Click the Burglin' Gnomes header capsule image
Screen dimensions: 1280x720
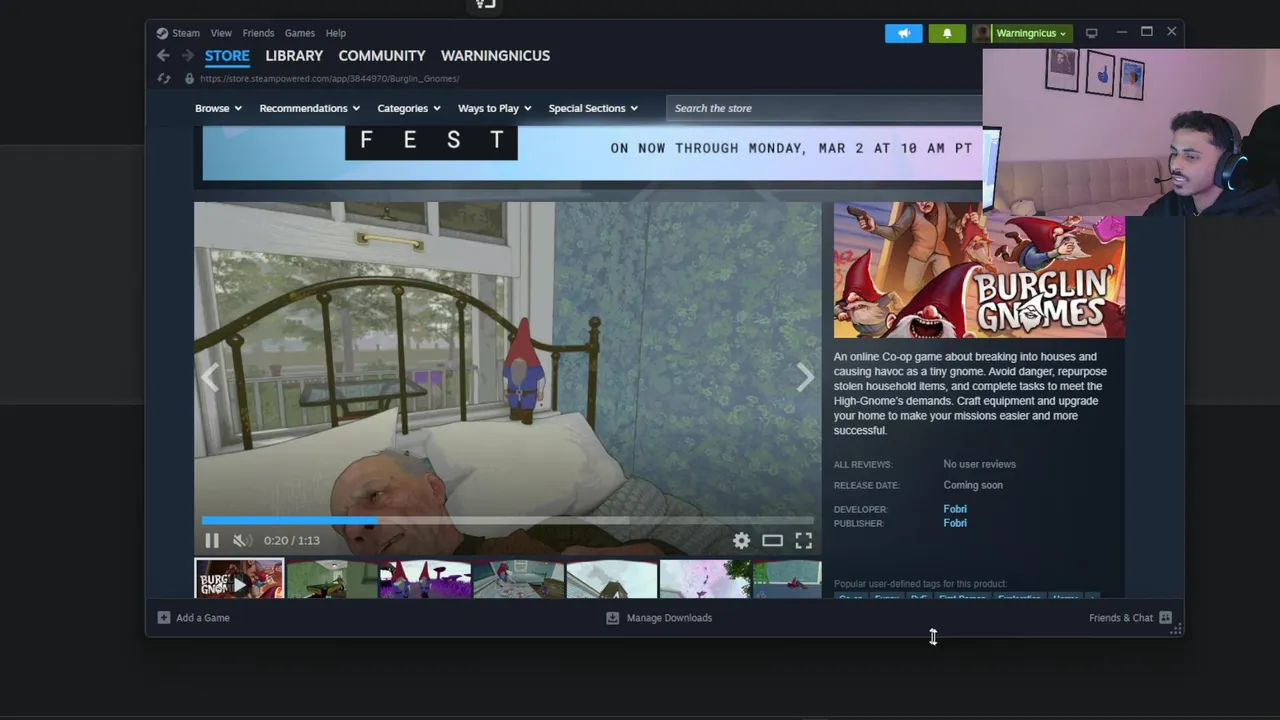point(979,270)
